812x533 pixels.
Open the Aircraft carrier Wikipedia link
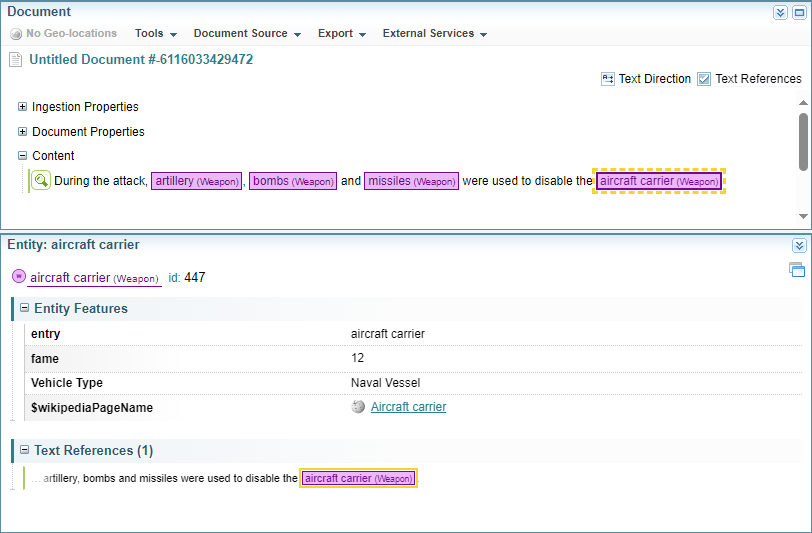[x=408, y=407]
